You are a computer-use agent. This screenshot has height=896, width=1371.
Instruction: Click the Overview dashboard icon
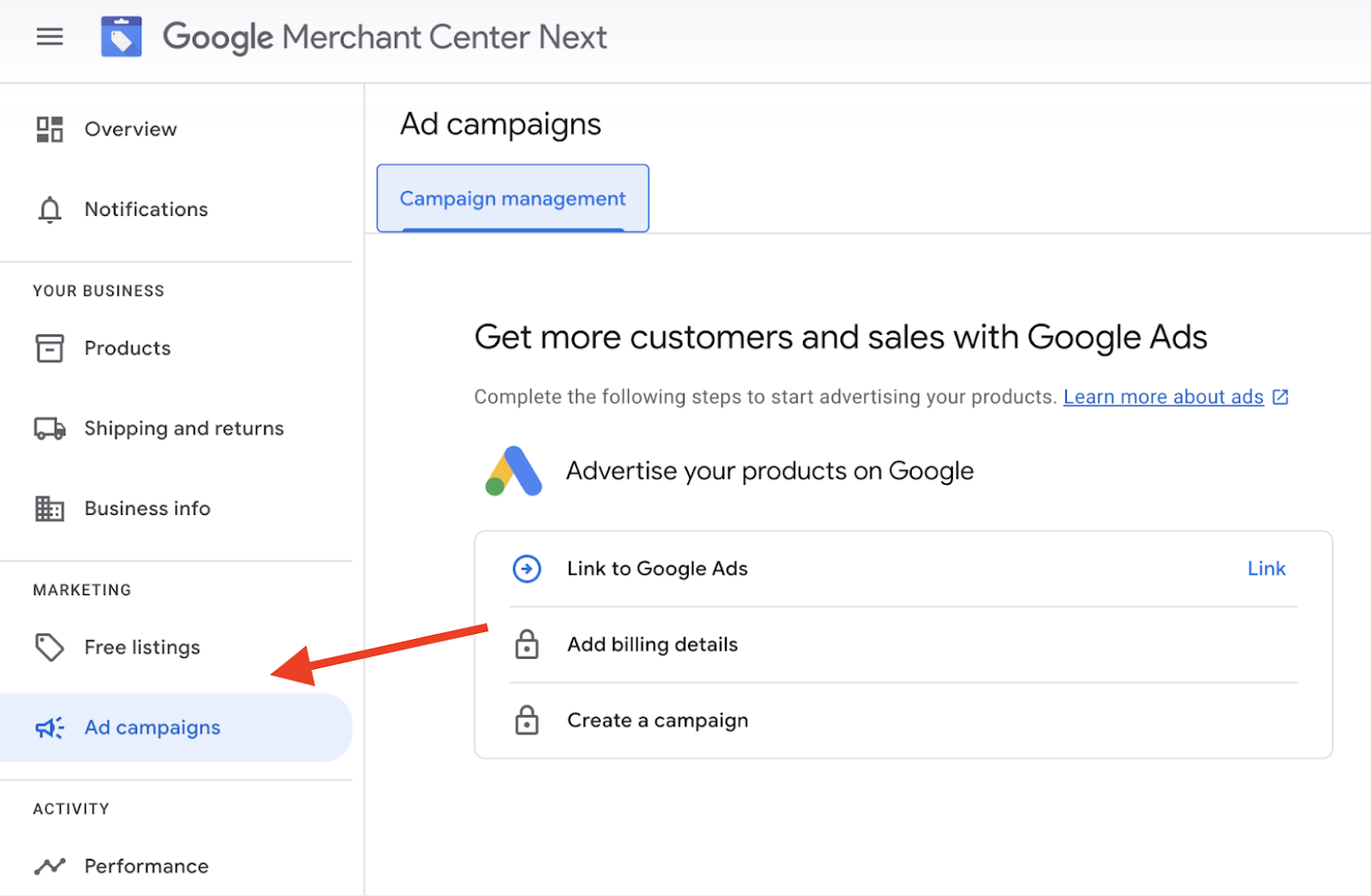coord(50,129)
